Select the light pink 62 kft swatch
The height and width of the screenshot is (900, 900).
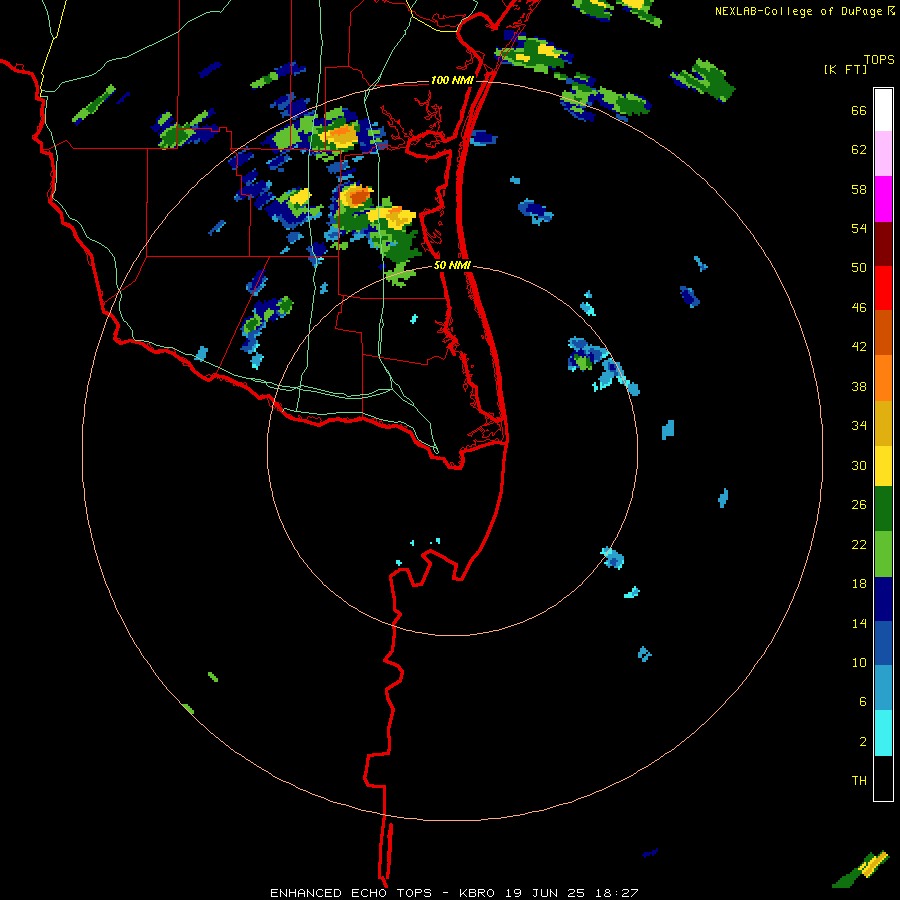pos(883,154)
